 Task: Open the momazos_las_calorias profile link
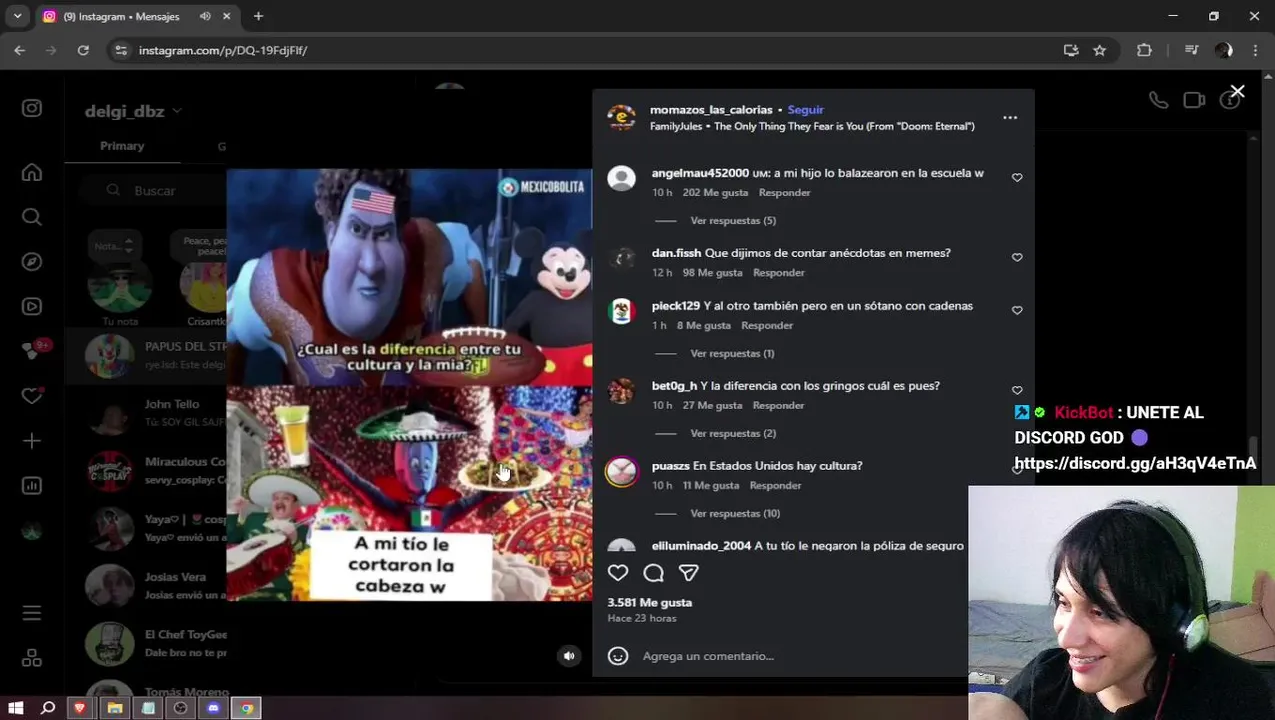pos(711,110)
